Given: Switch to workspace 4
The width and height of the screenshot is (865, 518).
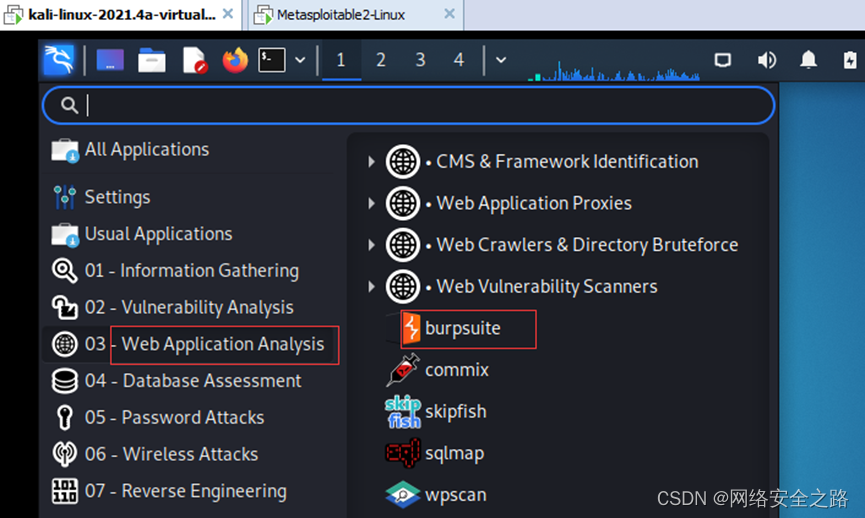Looking at the screenshot, I should tap(459, 60).
